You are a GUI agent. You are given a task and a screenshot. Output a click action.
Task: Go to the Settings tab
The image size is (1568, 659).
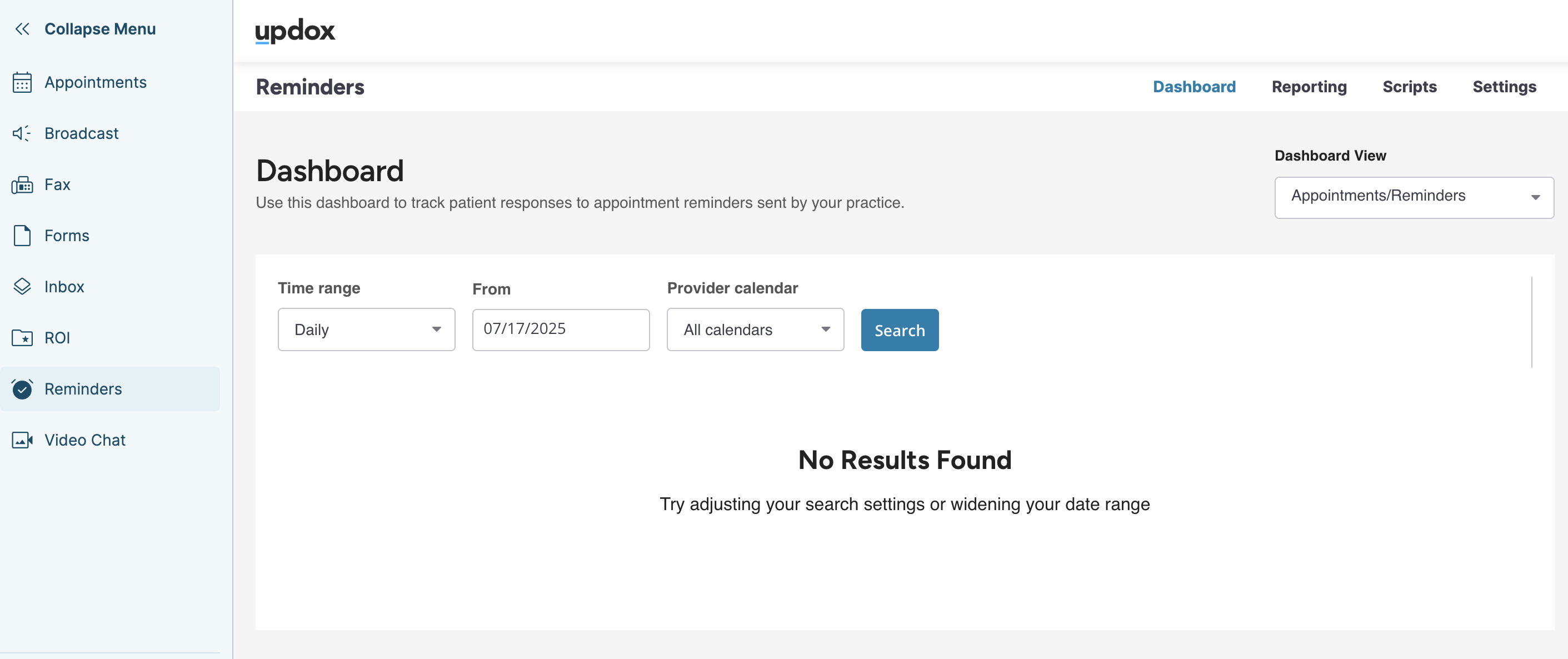tap(1504, 87)
